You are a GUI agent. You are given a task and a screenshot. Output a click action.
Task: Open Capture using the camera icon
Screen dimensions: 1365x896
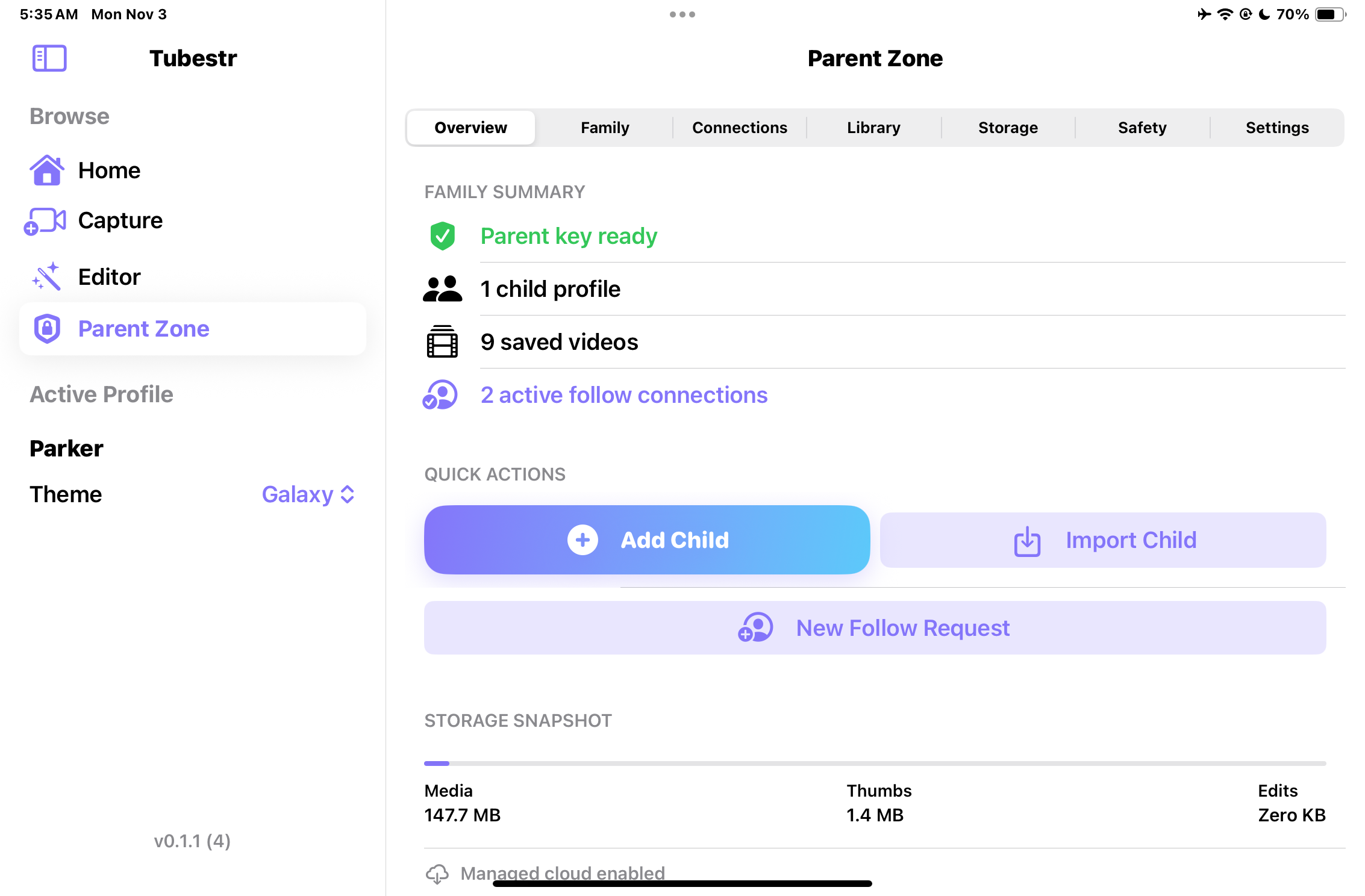(46, 220)
